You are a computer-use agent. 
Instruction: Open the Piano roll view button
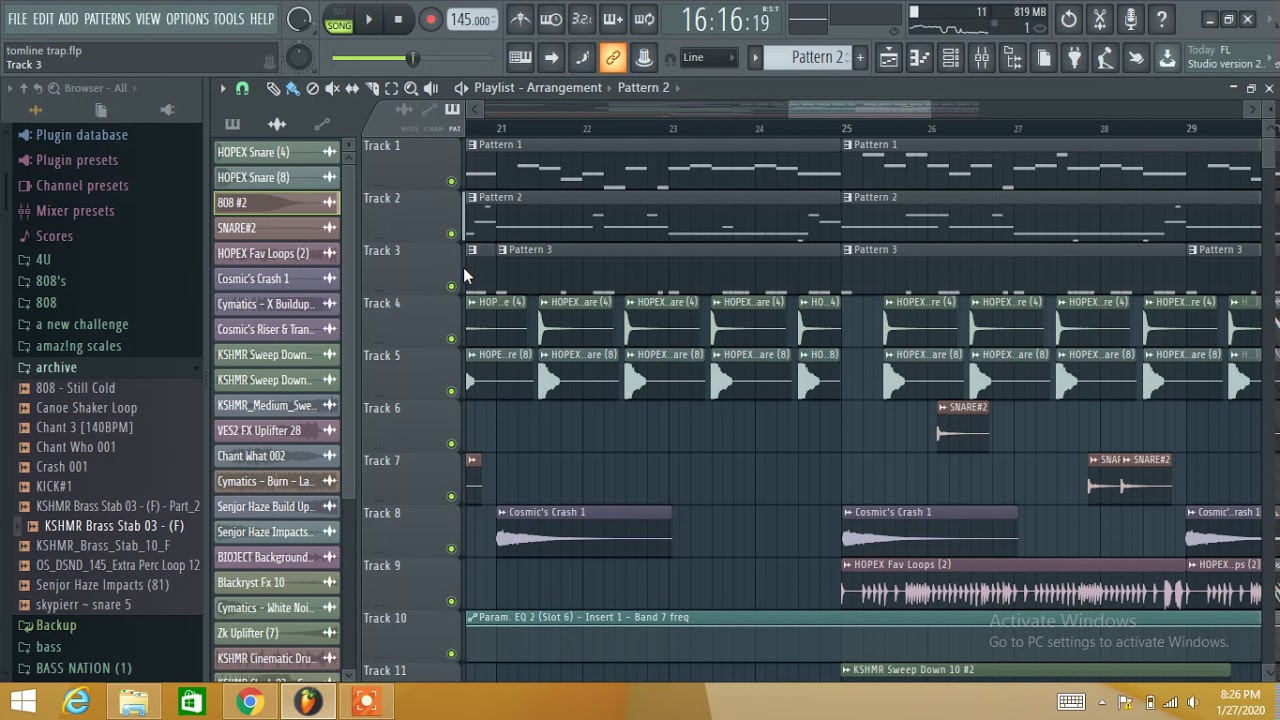click(919, 58)
